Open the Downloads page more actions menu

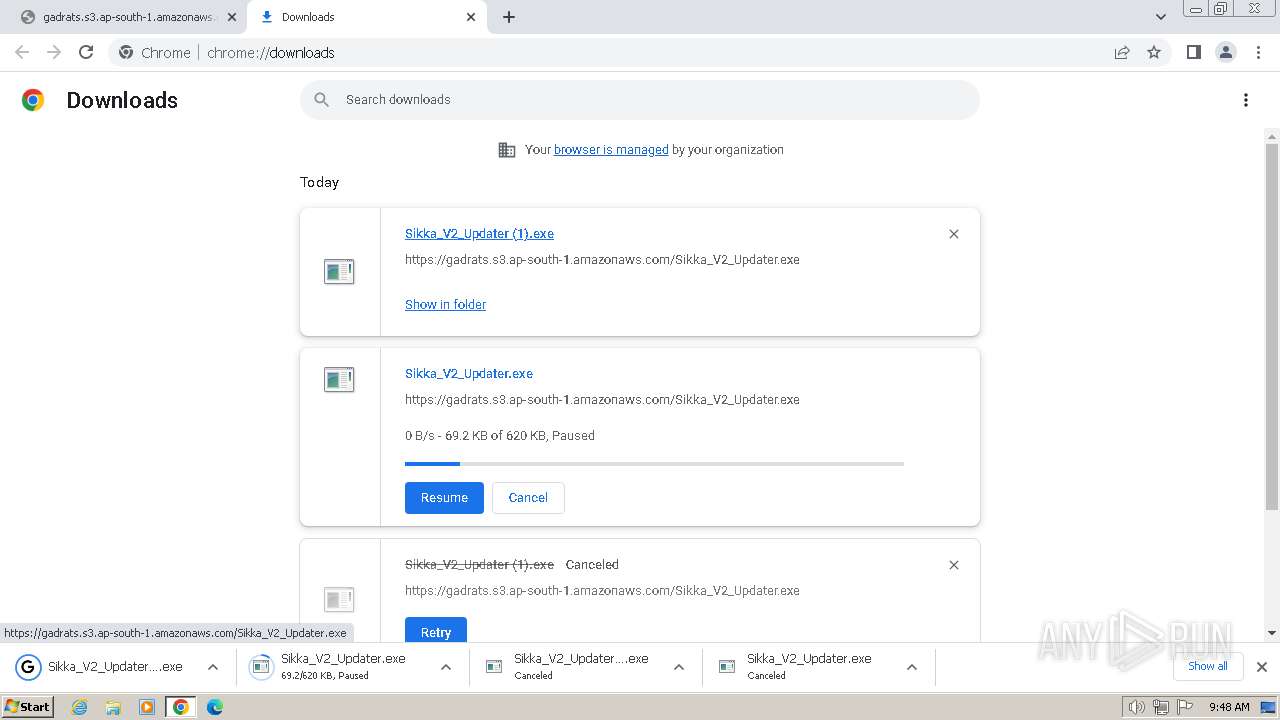(x=1246, y=100)
